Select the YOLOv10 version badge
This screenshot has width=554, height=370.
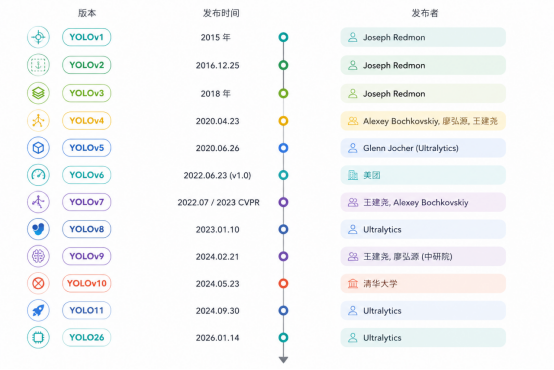tap(87, 283)
